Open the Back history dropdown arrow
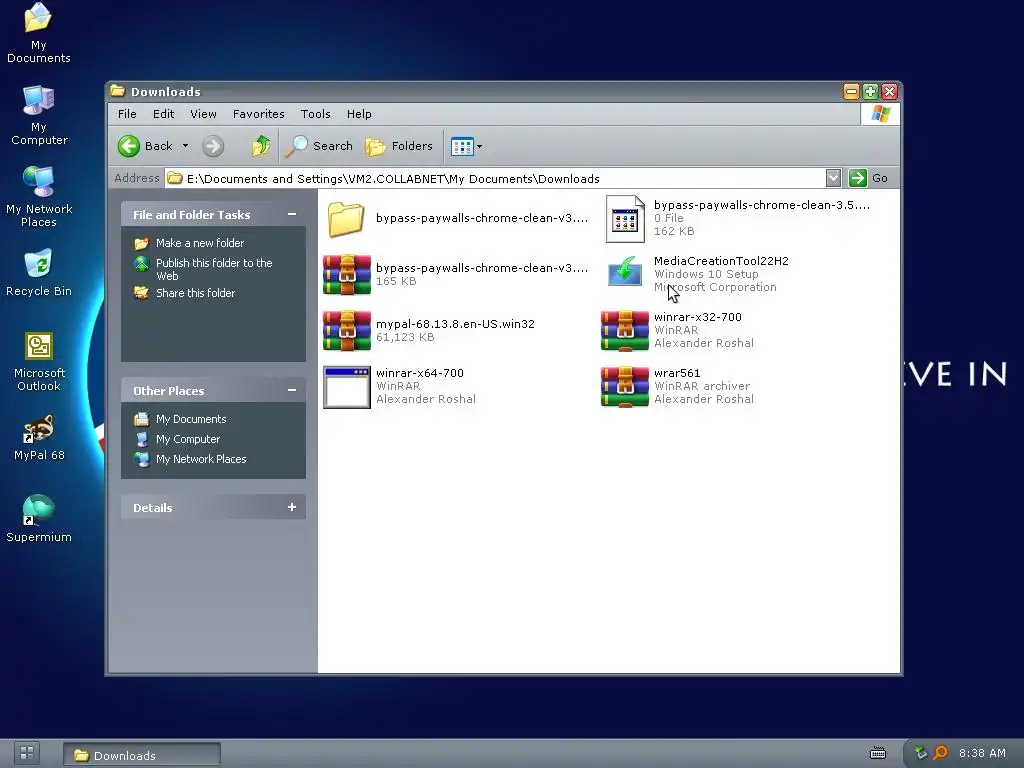 coord(185,146)
